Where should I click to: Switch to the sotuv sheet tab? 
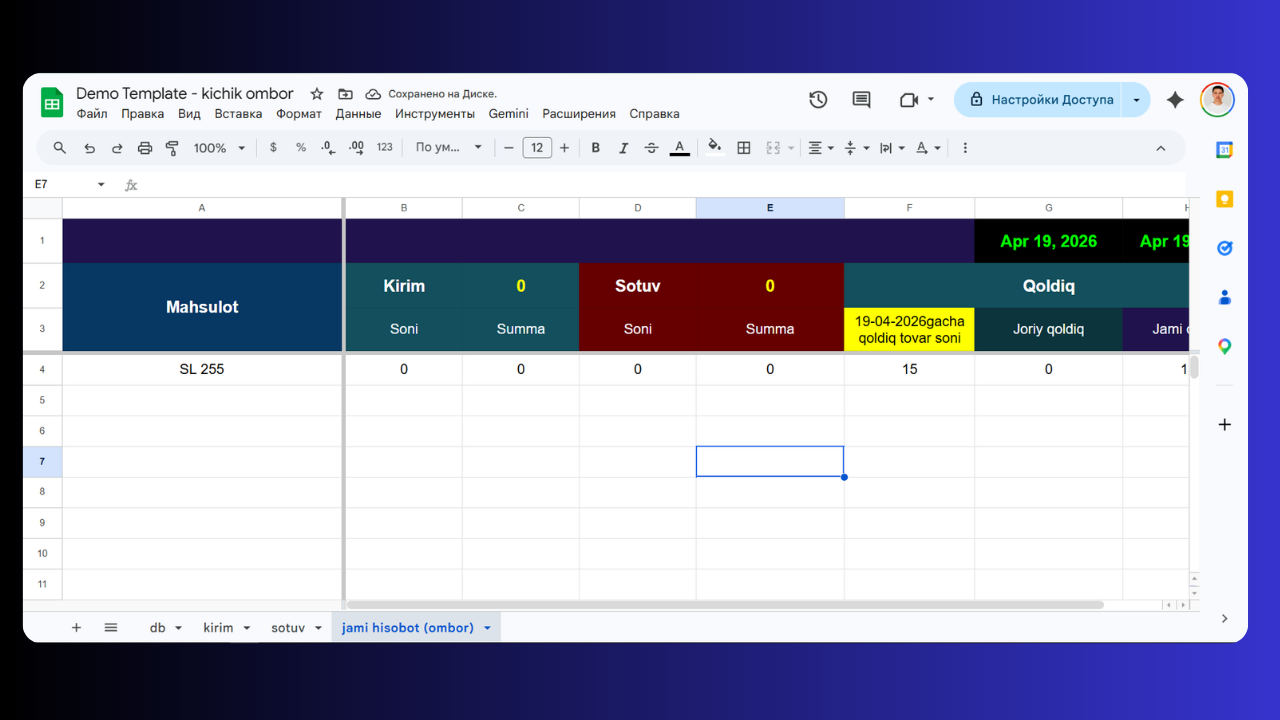288,628
